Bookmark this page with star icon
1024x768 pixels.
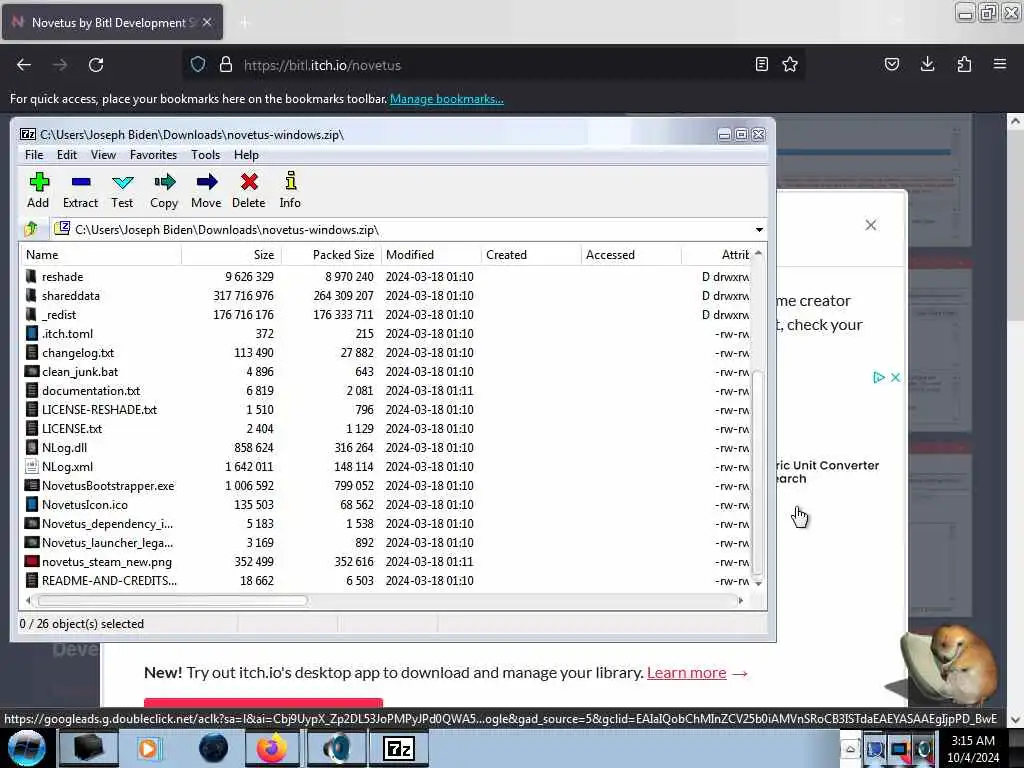point(790,64)
